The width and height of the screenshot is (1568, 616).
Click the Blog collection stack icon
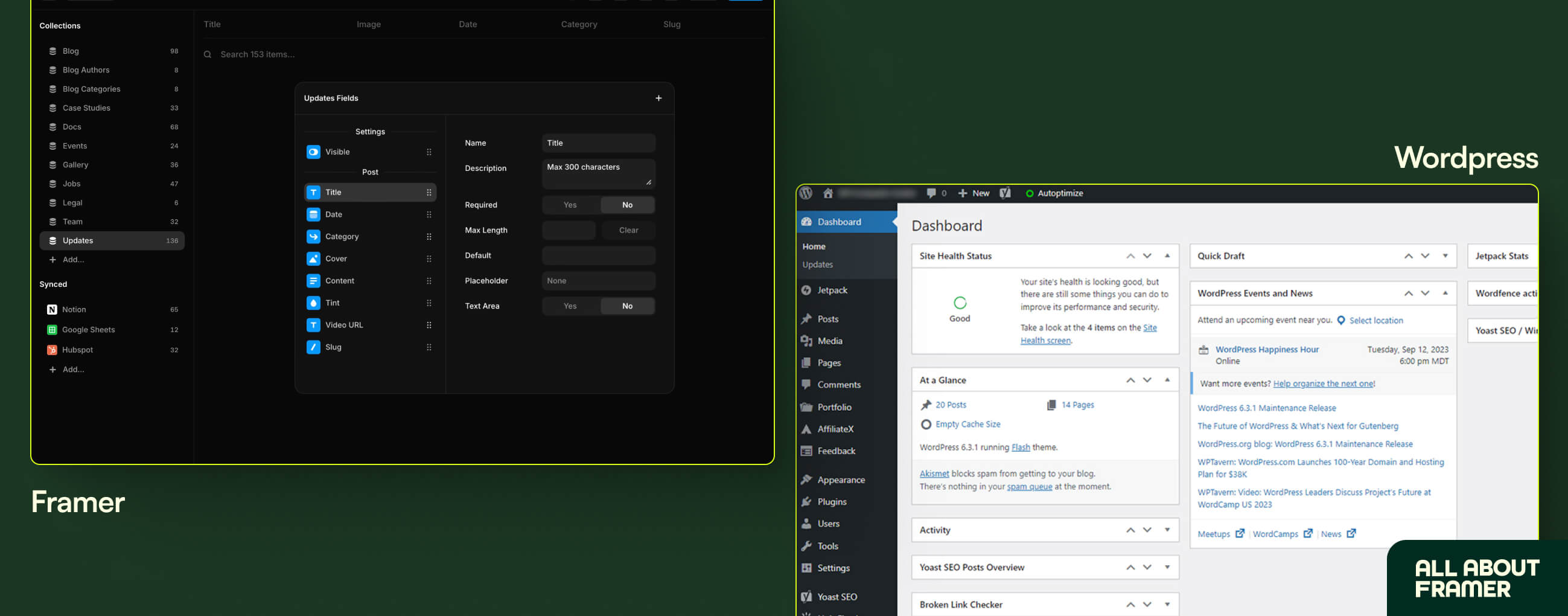click(x=53, y=51)
